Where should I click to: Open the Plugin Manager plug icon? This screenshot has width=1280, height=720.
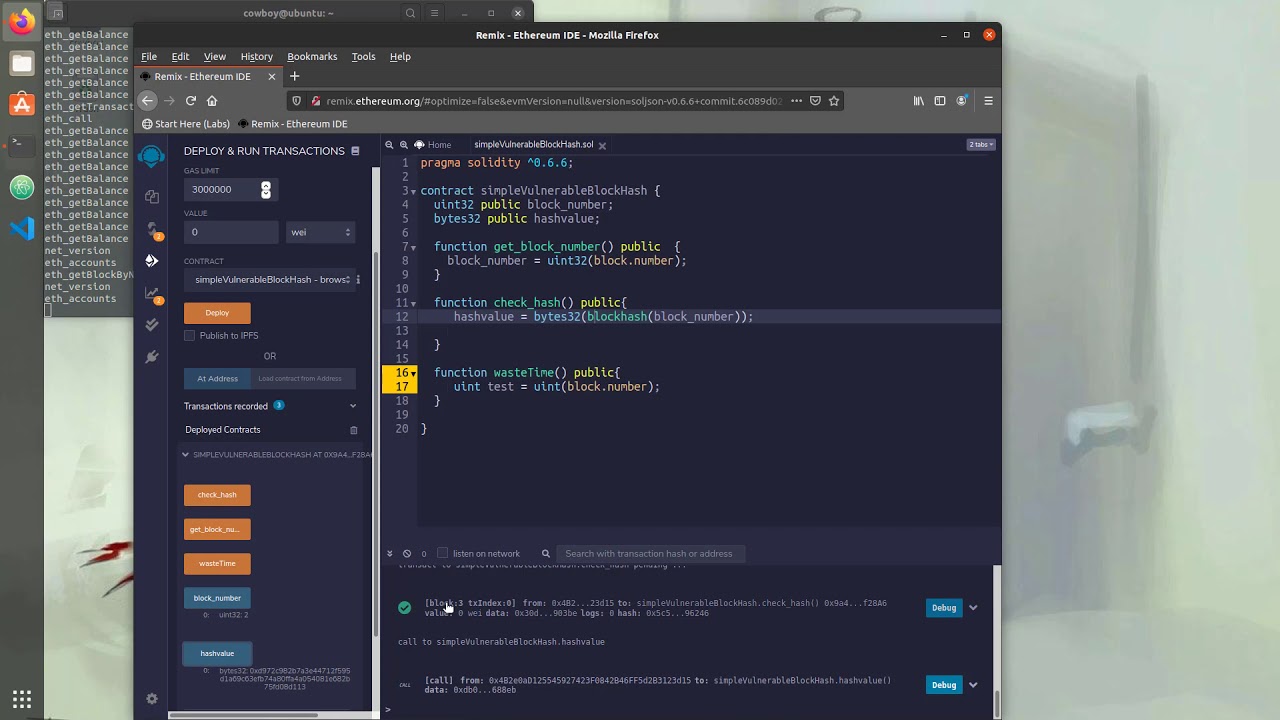tap(152, 357)
